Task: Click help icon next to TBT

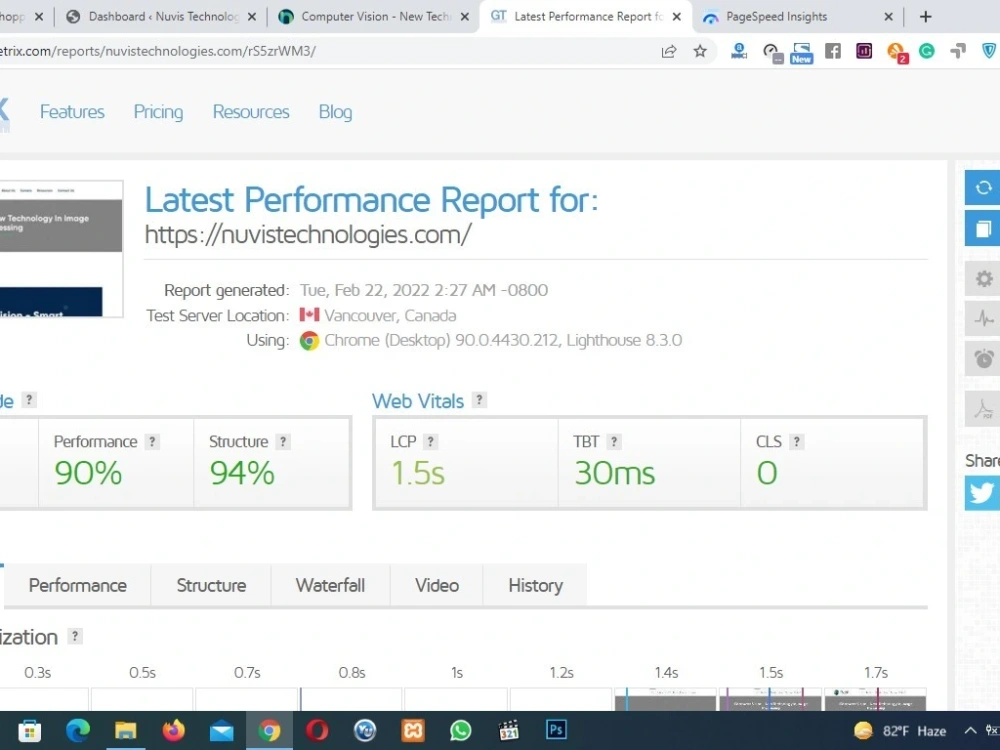Action: 614,441
